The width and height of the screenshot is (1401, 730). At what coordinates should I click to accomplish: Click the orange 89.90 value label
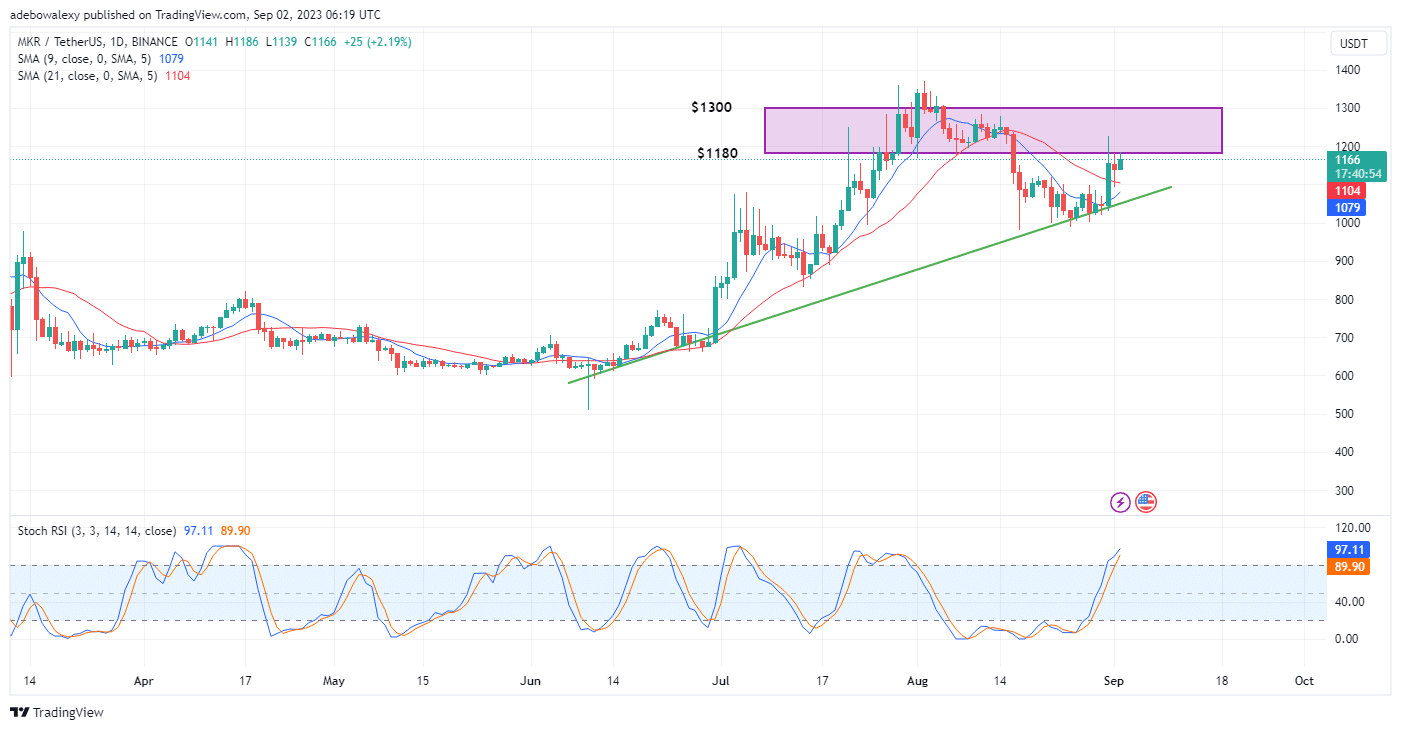click(1349, 567)
